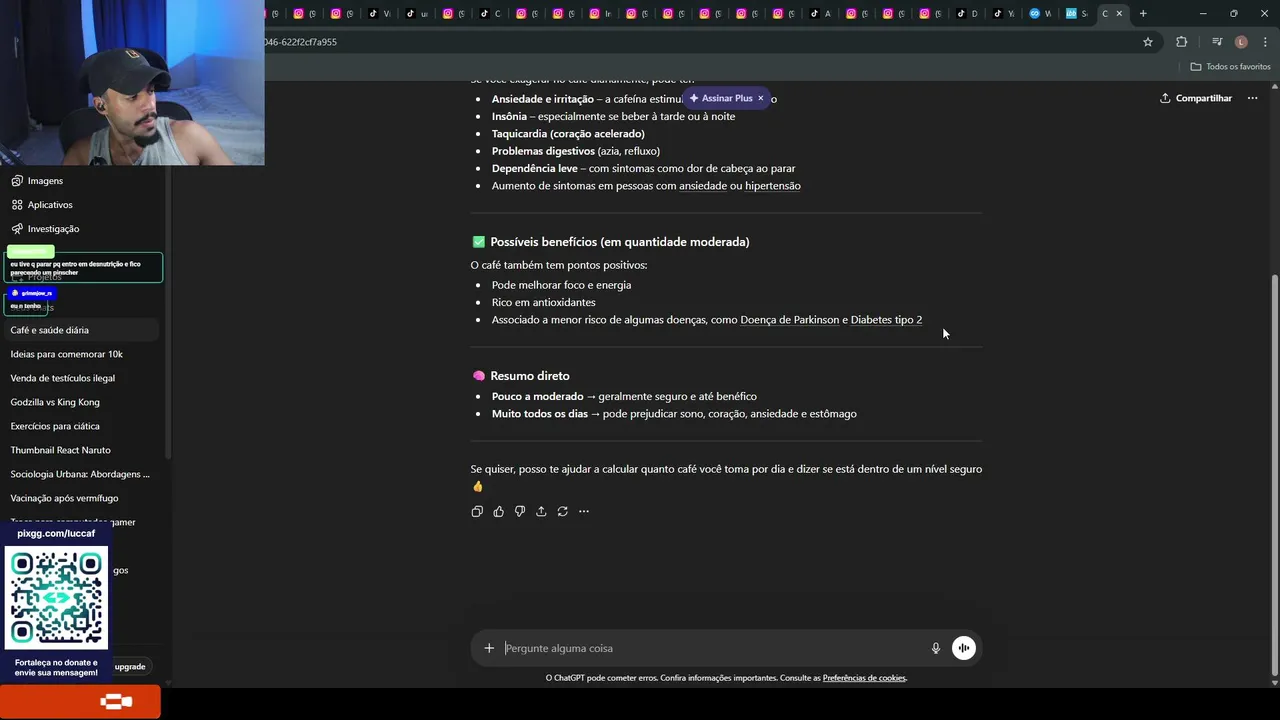This screenshot has width=1280, height=720.
Task: Click the Compartilhar button
Action: 1196,98
